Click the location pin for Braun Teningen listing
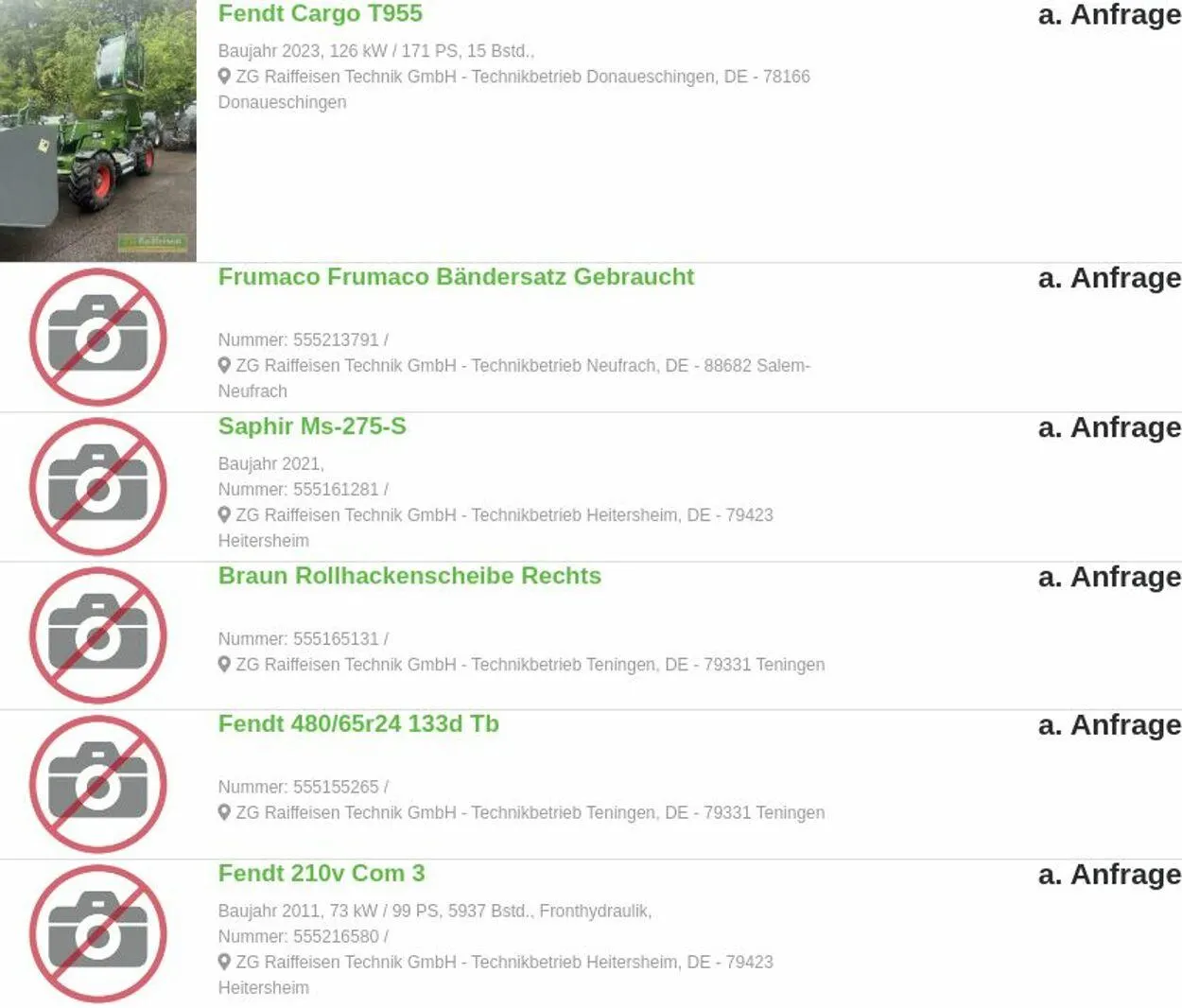 pyautogui.click(x=224, y=664)
